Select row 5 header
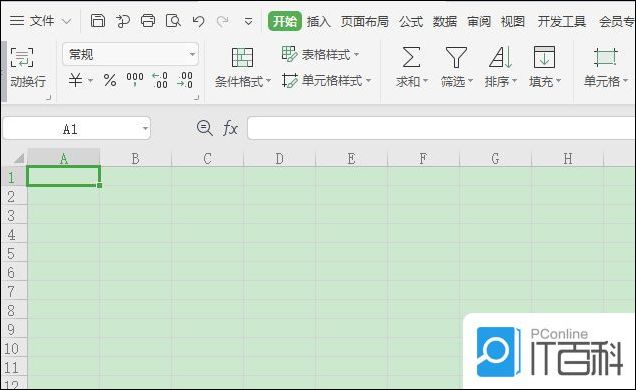636x390 pixels. pos(14,253)
